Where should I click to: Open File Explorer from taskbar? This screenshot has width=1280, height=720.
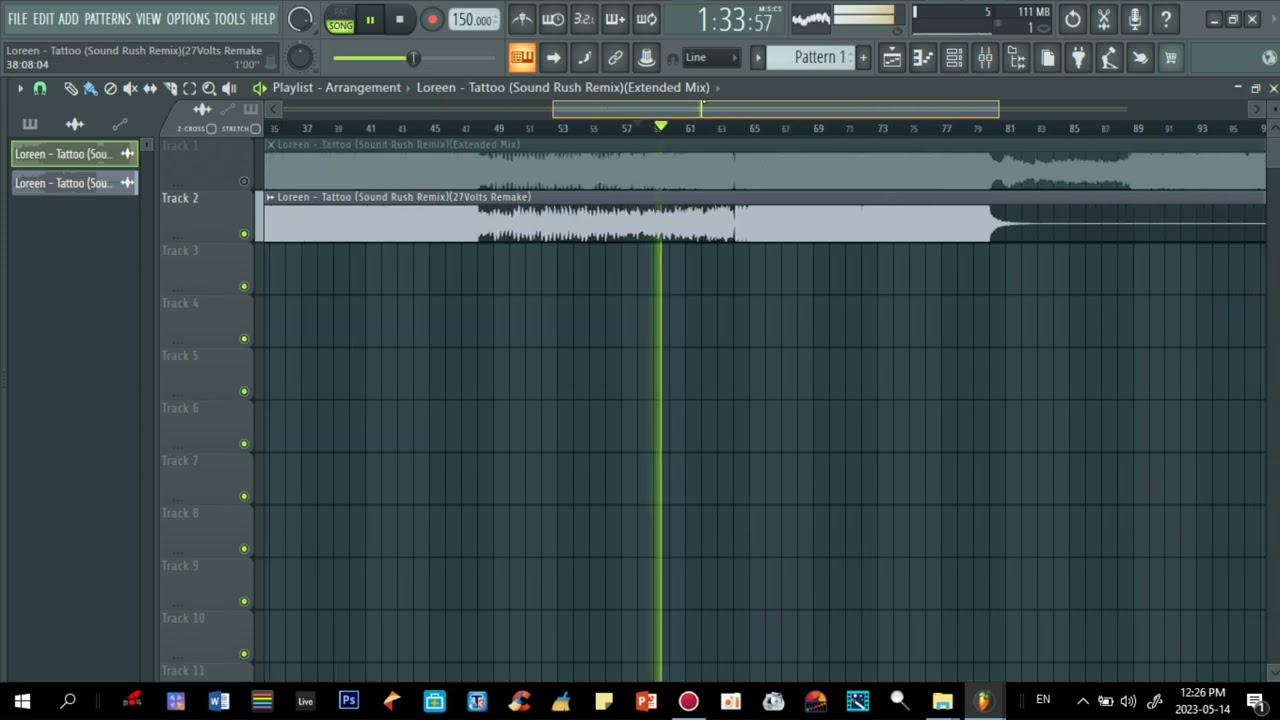point(943,701)
